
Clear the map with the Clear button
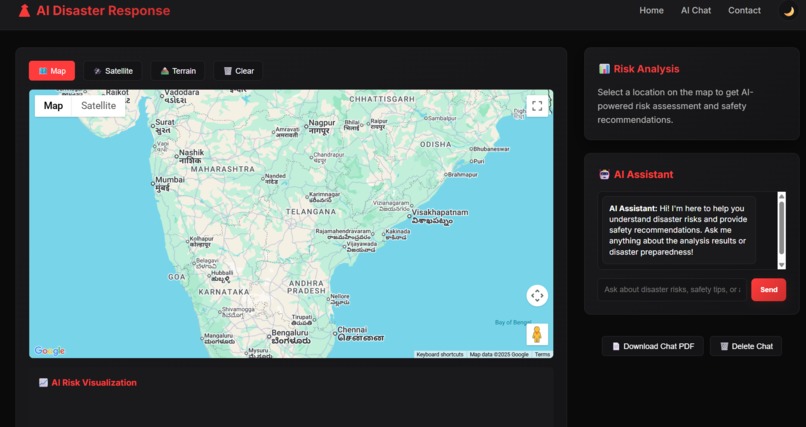[x=239, y=71]
